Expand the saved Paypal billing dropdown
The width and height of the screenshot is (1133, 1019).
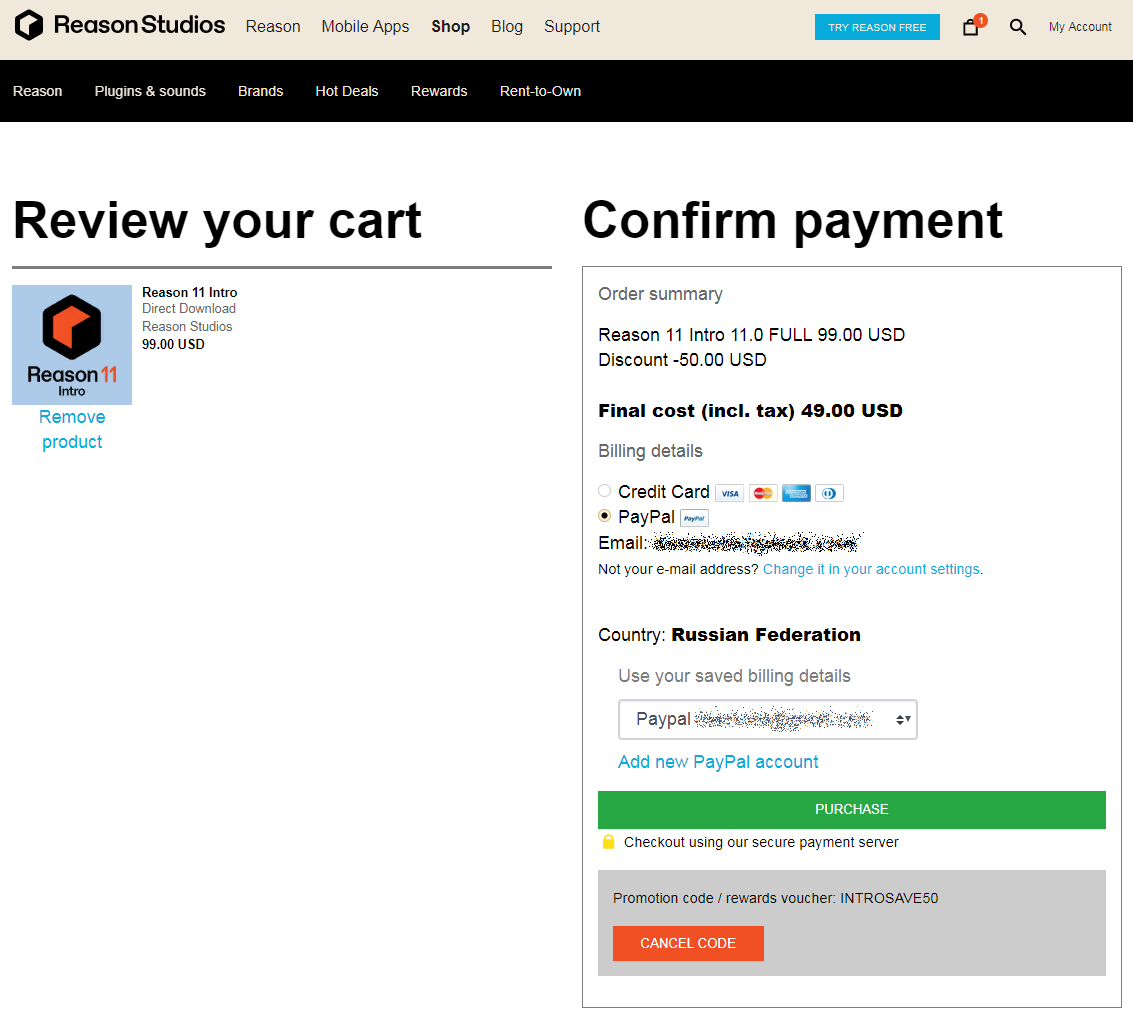pyautogui.click(x=767, y=719)
